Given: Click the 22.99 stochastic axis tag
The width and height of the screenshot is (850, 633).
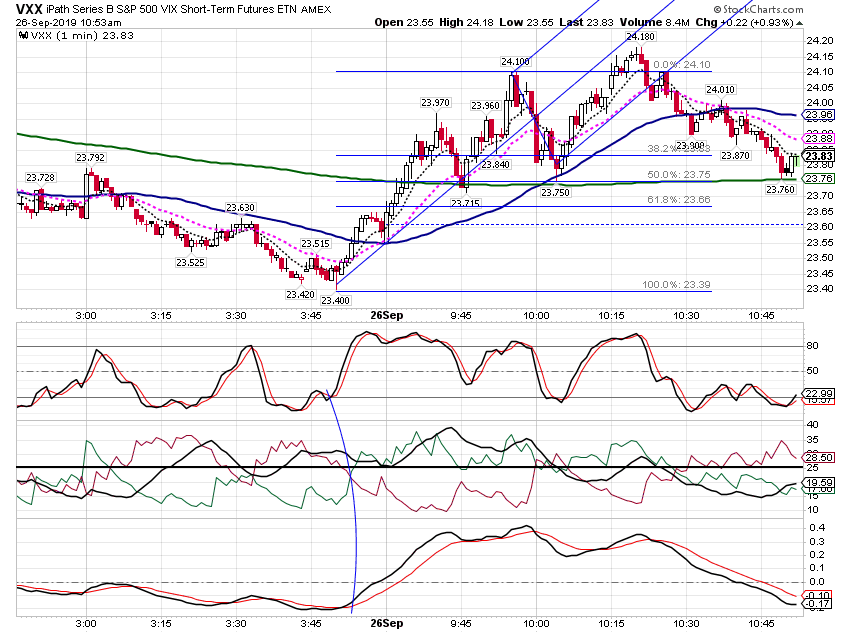Looking at the screenshot, I should (819, 393).
